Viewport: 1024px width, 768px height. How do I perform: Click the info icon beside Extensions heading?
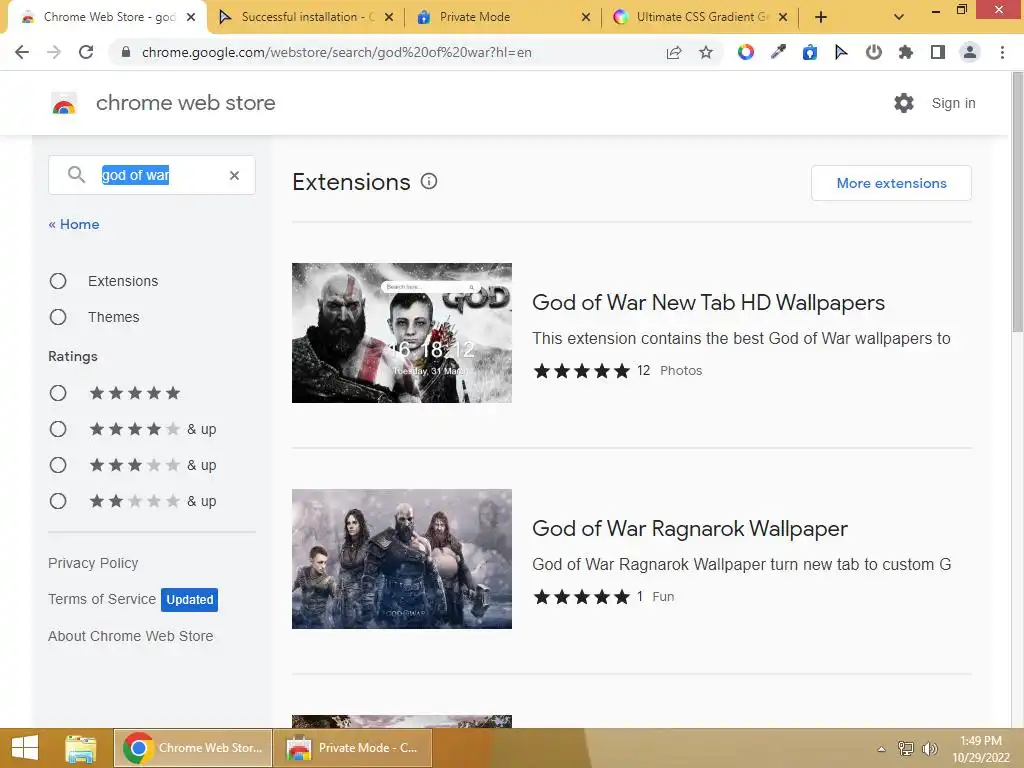tap(428, 182)
